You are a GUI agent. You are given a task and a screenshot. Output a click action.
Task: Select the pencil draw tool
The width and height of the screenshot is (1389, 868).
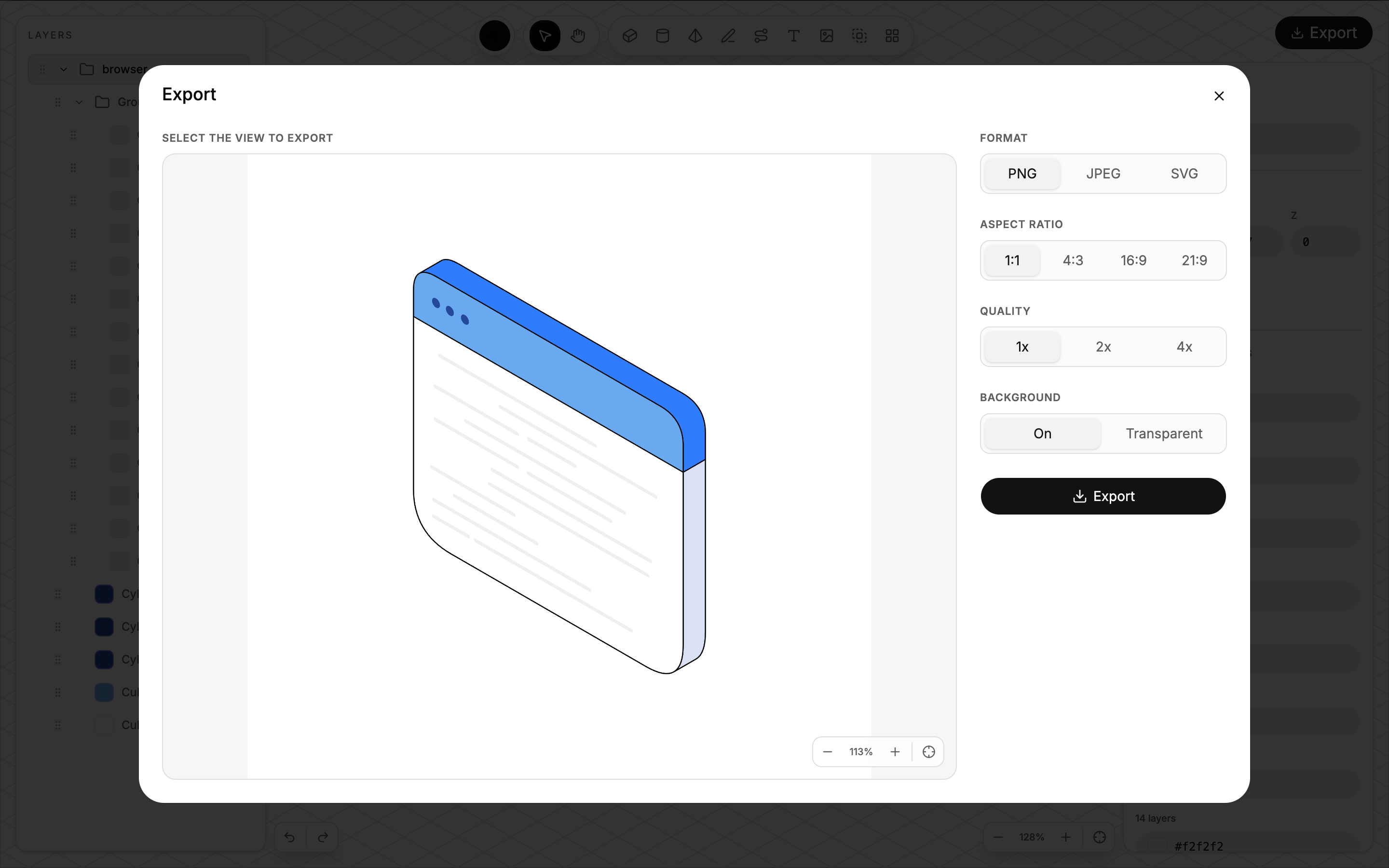728,36
